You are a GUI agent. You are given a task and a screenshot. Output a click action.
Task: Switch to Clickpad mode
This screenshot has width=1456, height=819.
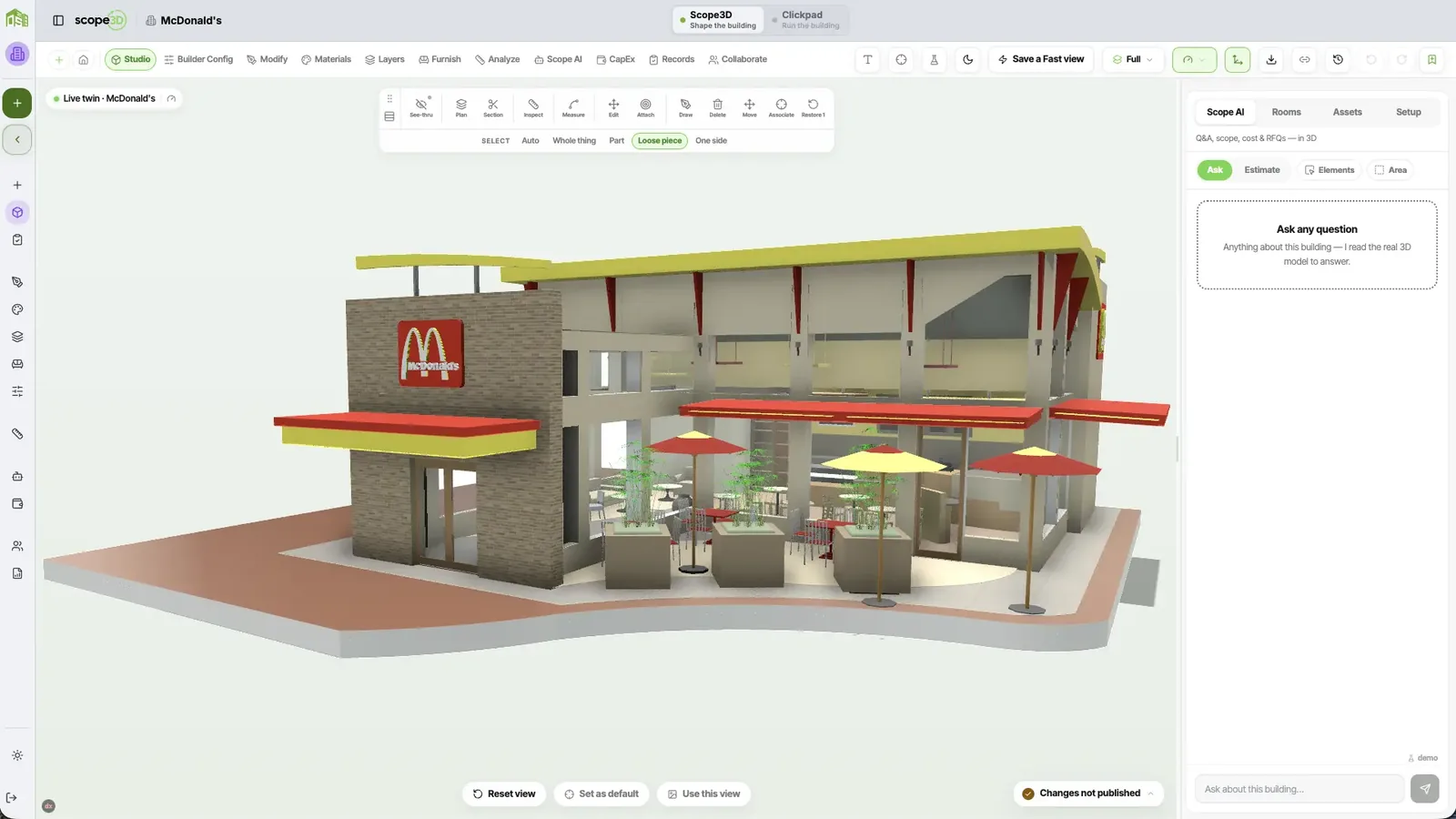(x=807, y=19)
